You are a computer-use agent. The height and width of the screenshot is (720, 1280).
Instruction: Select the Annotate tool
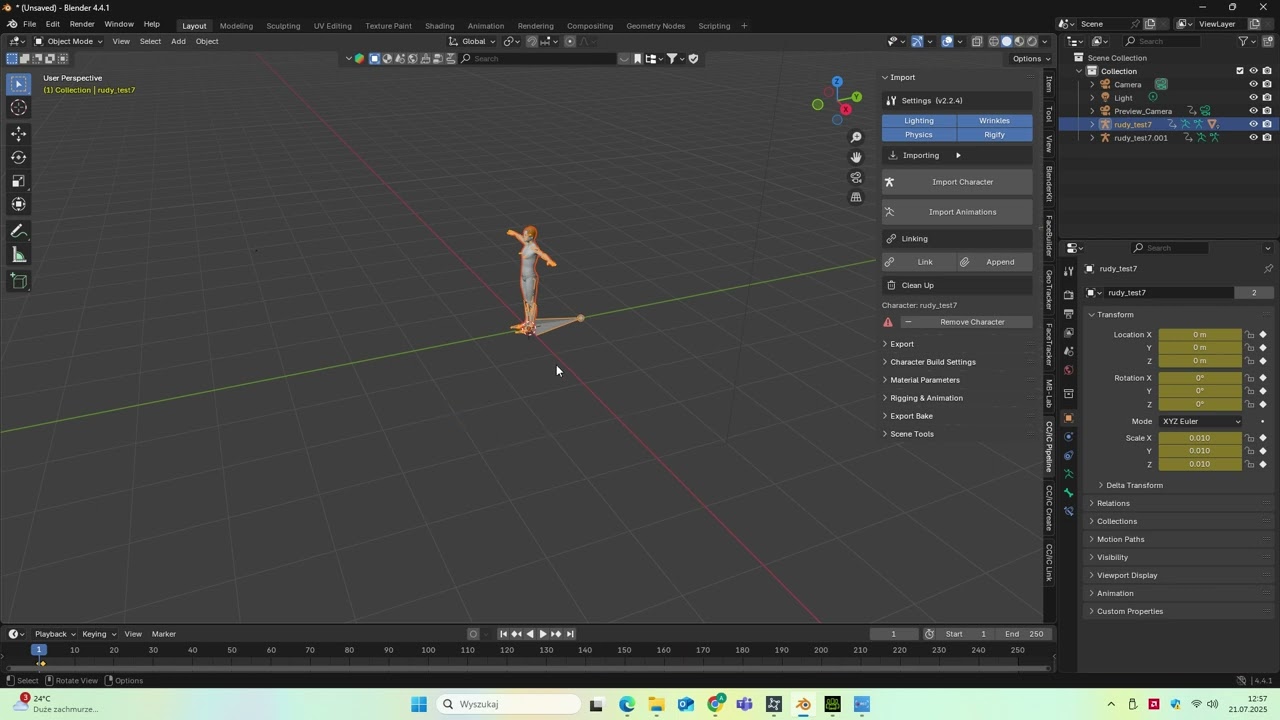coord(19,231)
